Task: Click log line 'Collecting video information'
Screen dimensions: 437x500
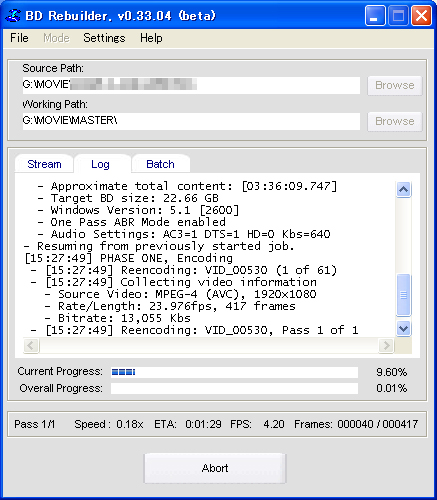Action: tap(218, 282)
